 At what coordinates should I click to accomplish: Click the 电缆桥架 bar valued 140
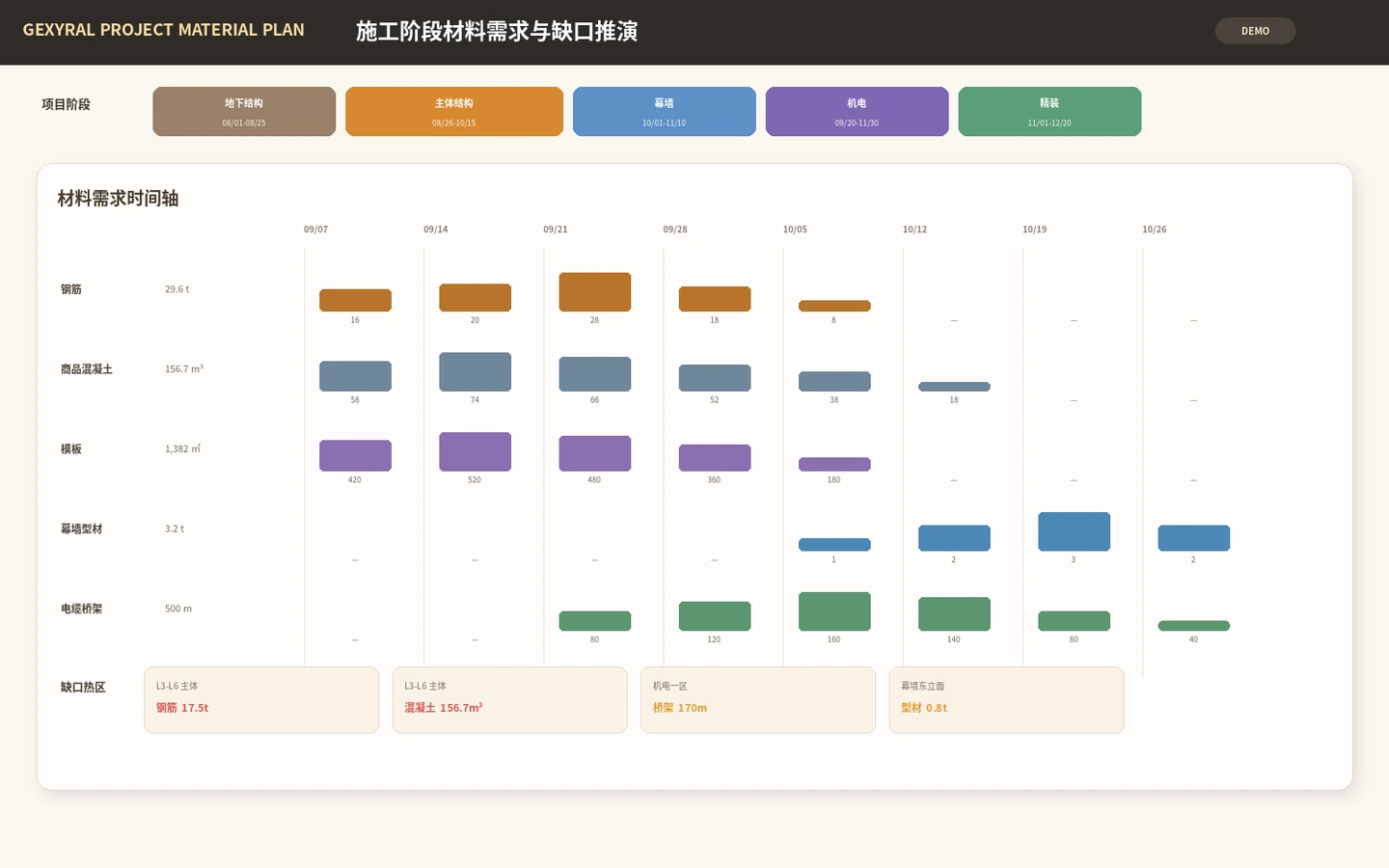(x=954, y=614)
